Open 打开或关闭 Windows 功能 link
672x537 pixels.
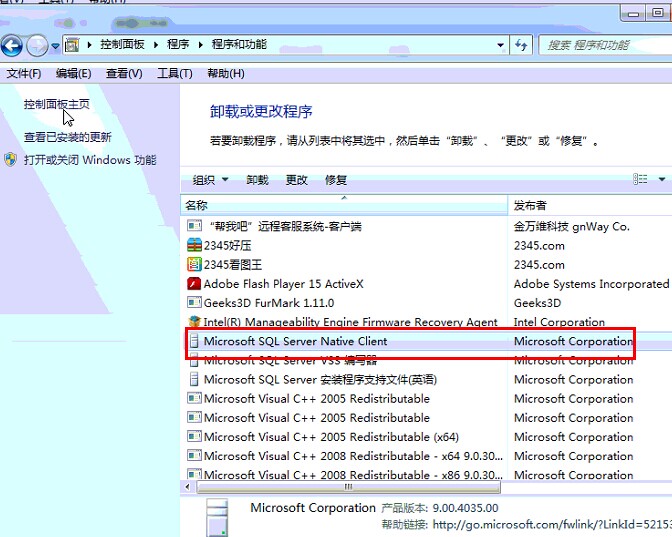click(90, 160)
